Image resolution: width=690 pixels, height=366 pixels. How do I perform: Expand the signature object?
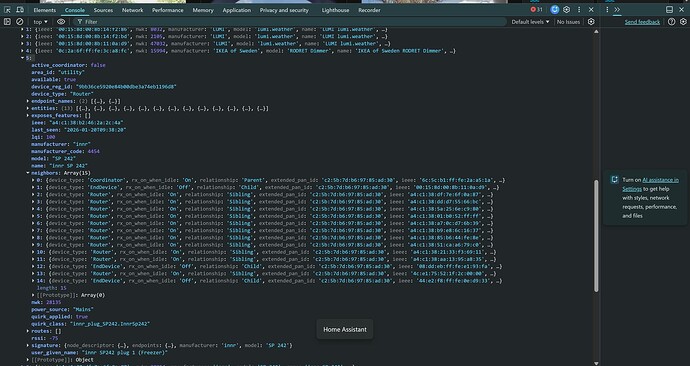click(x=28, y=345)
